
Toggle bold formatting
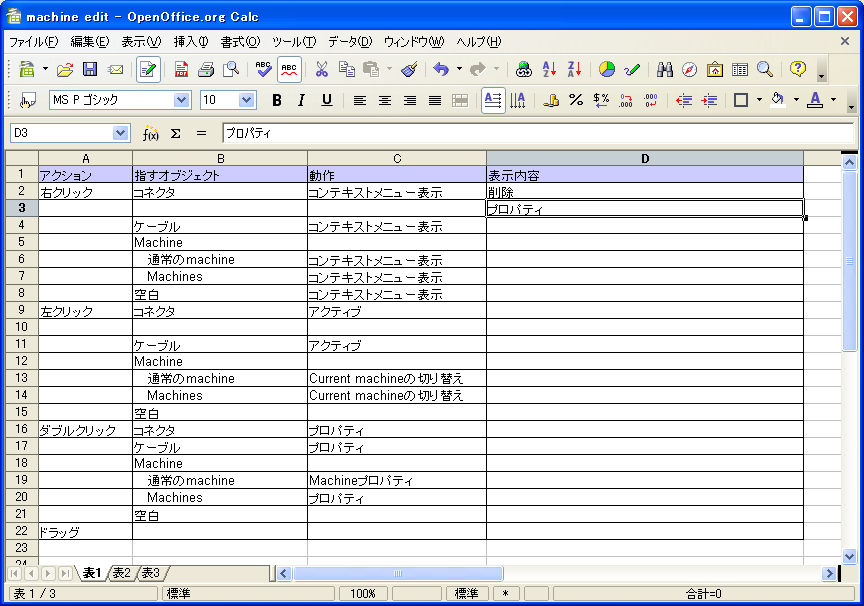click(x=277, y=100)
